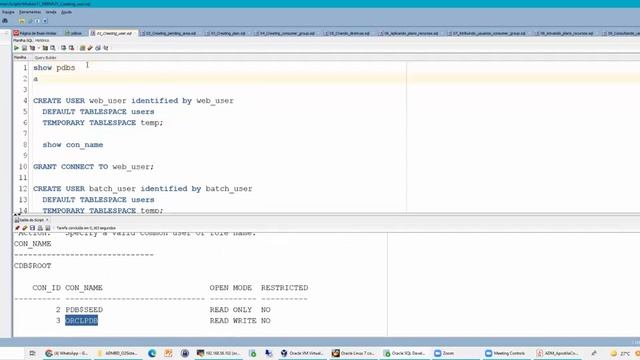
Task: Click the Unshared SQL Worksheet icon
Action: 82,48
